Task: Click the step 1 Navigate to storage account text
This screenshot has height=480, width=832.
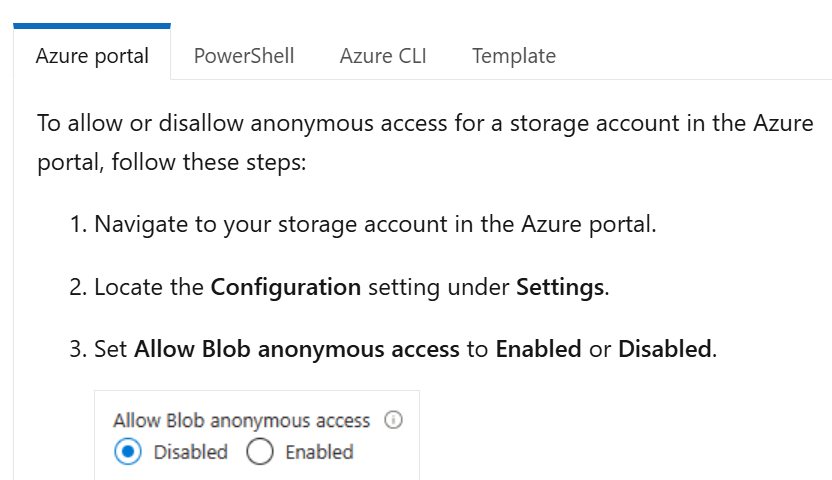Action: pos(375,224)
